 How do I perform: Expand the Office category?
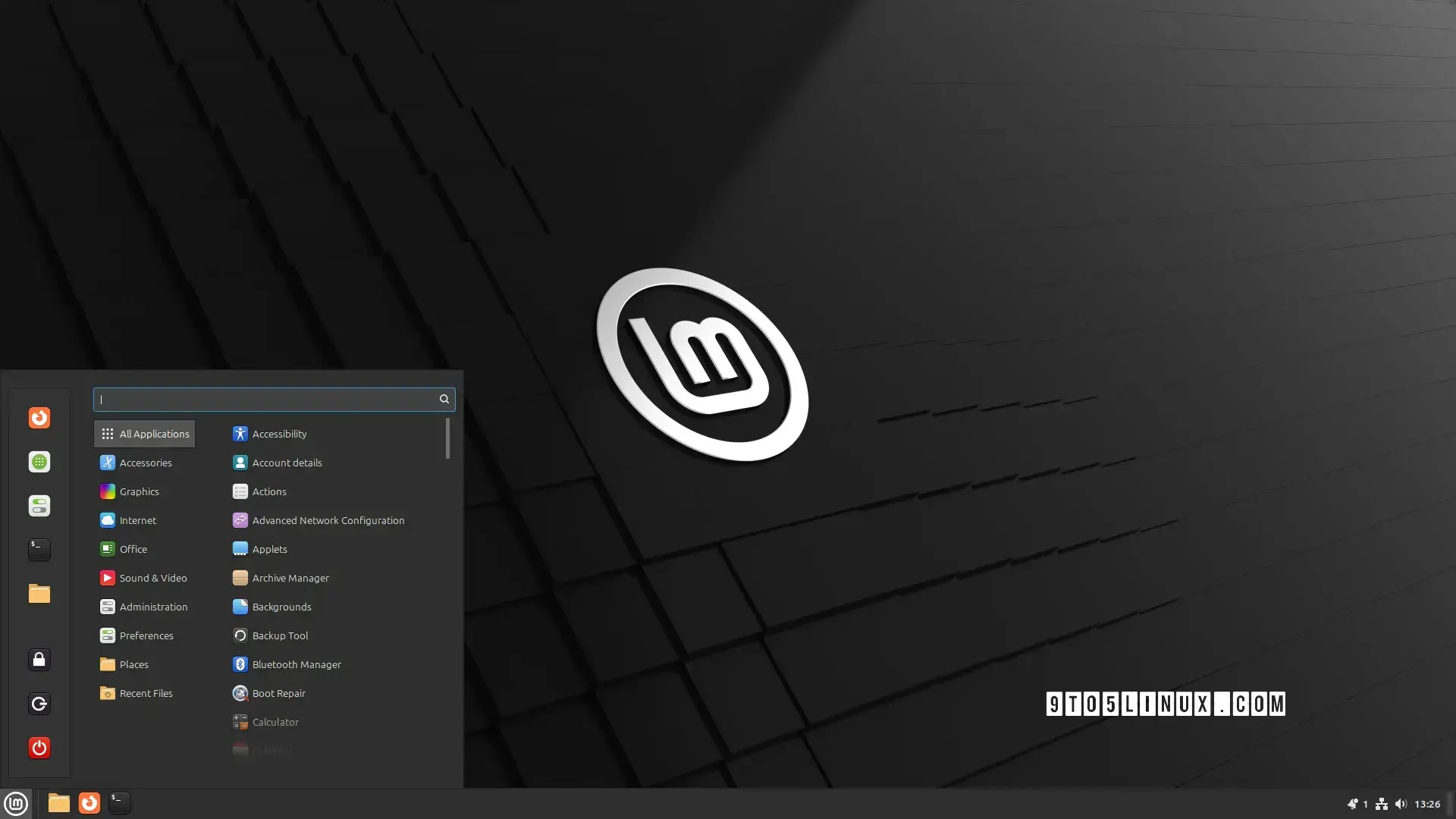click(133, 548)
